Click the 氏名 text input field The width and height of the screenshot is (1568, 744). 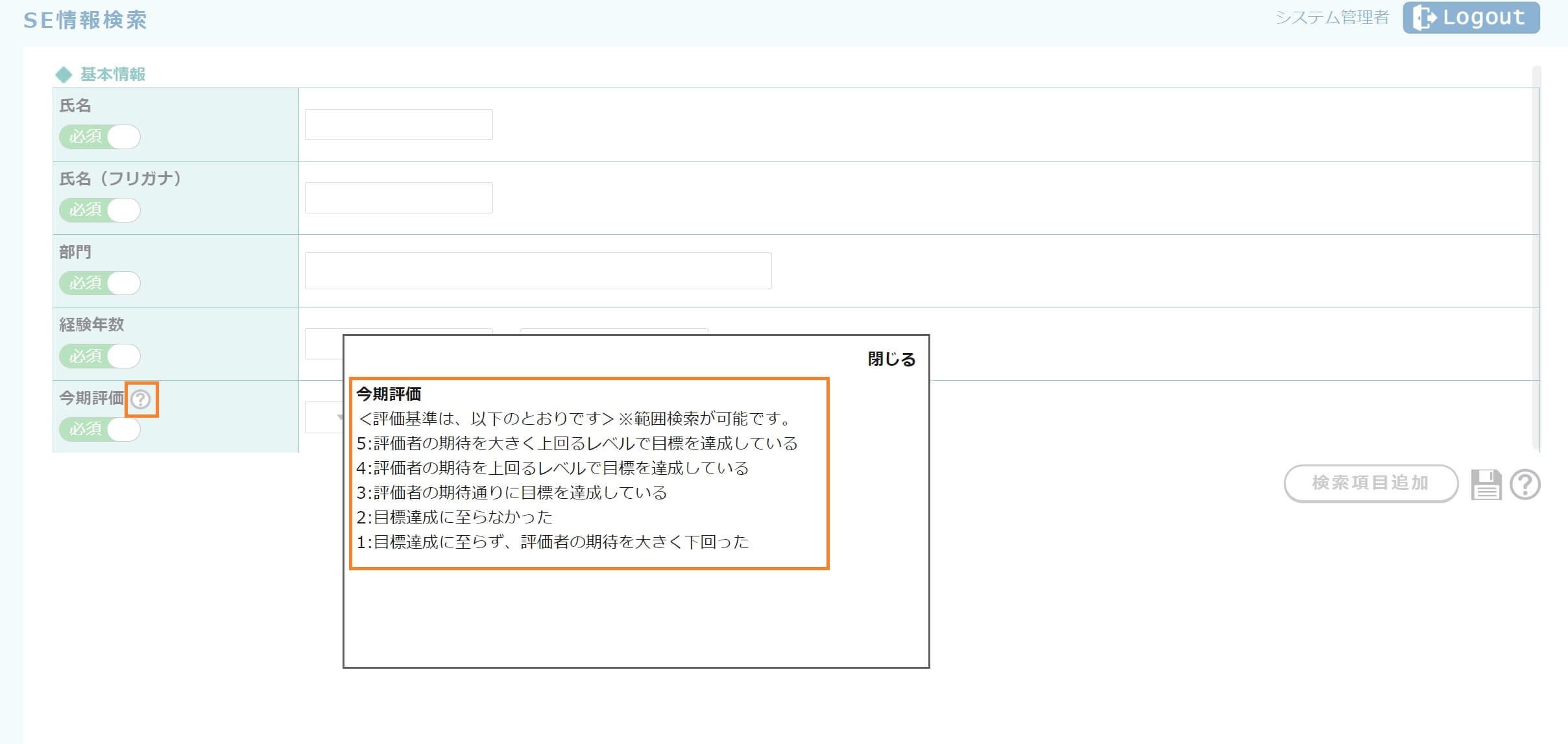(x=398, y=125)
